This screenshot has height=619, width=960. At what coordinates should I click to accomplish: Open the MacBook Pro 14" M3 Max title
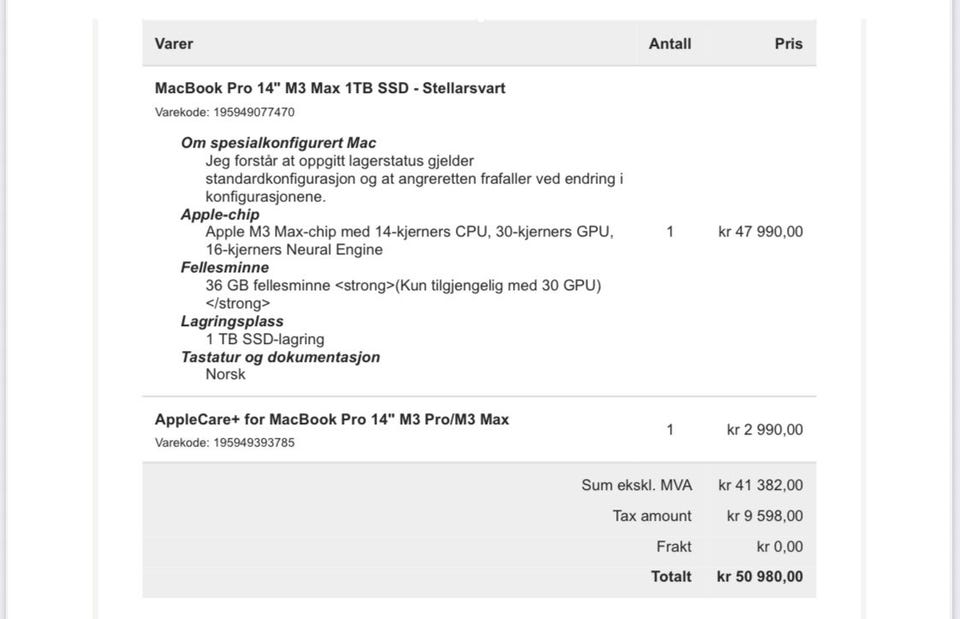(330, 88)
